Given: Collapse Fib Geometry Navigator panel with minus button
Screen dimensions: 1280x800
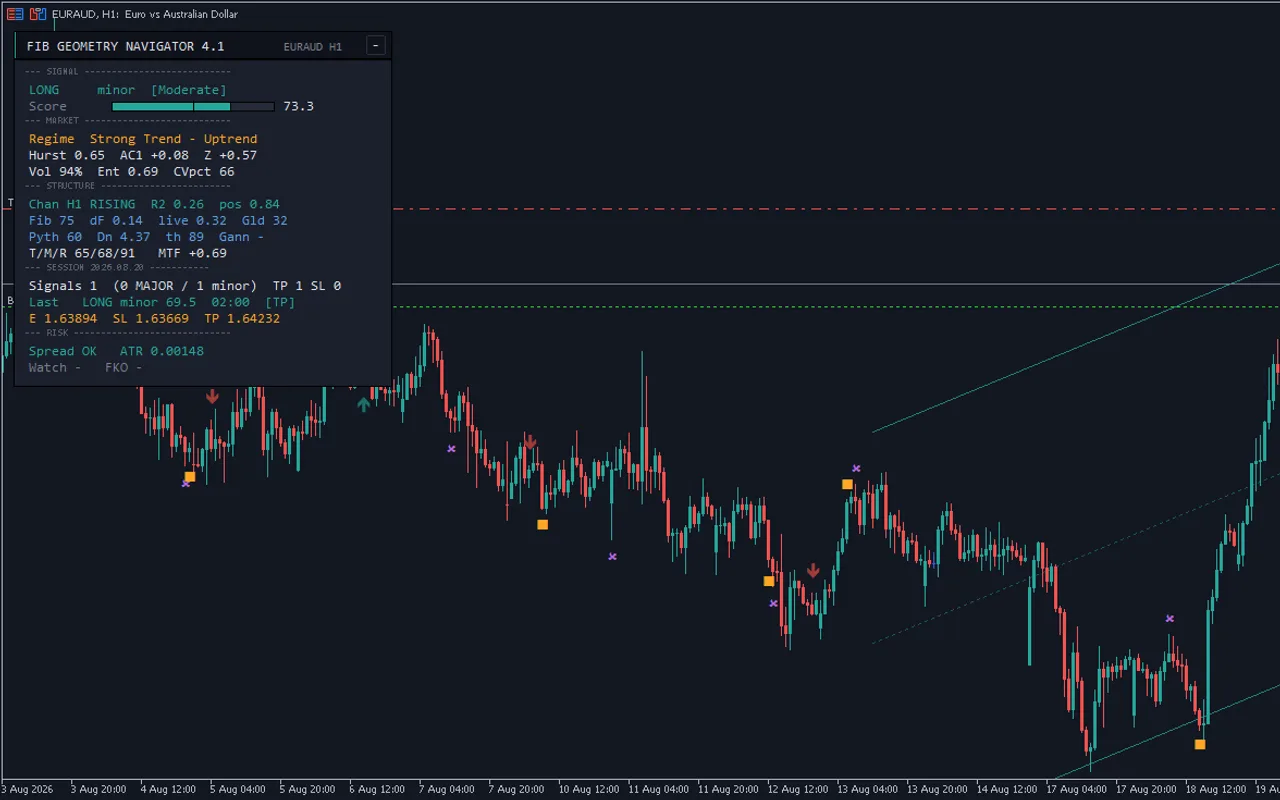Looking at the screenshot, I should pos(375,45).
